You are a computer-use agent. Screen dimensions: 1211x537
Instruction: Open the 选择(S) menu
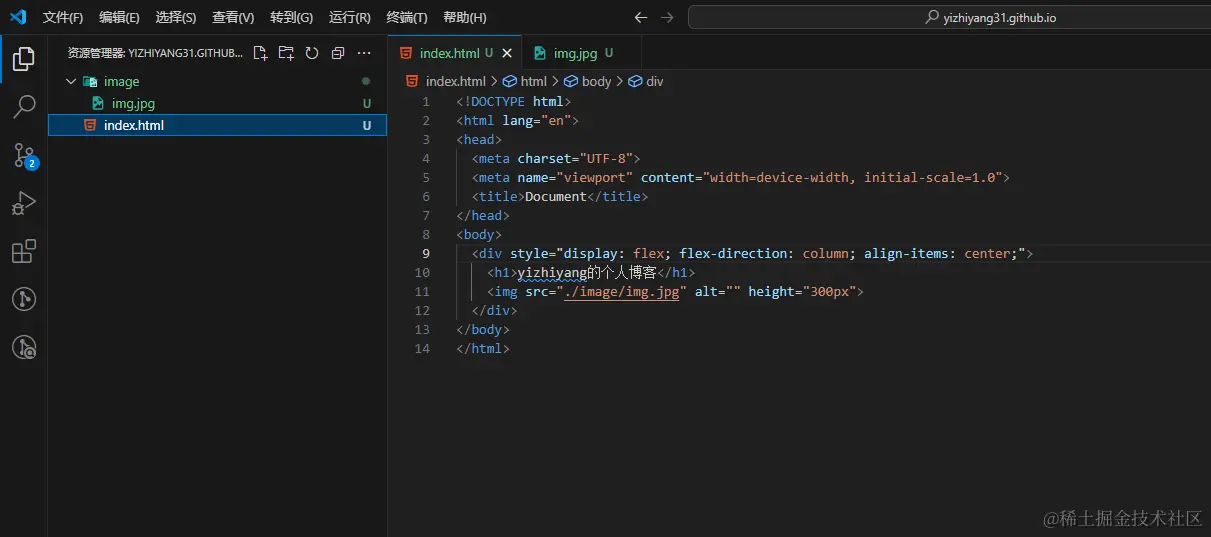176,17
